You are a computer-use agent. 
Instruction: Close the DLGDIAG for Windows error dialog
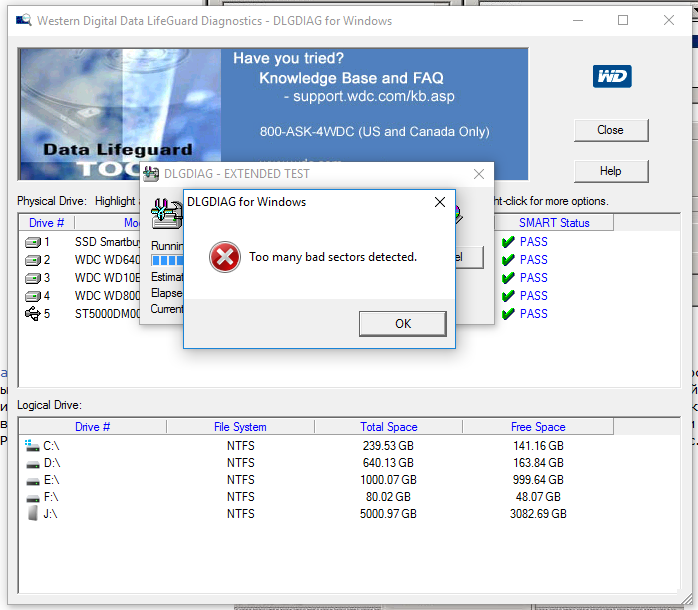coord(440,202)
